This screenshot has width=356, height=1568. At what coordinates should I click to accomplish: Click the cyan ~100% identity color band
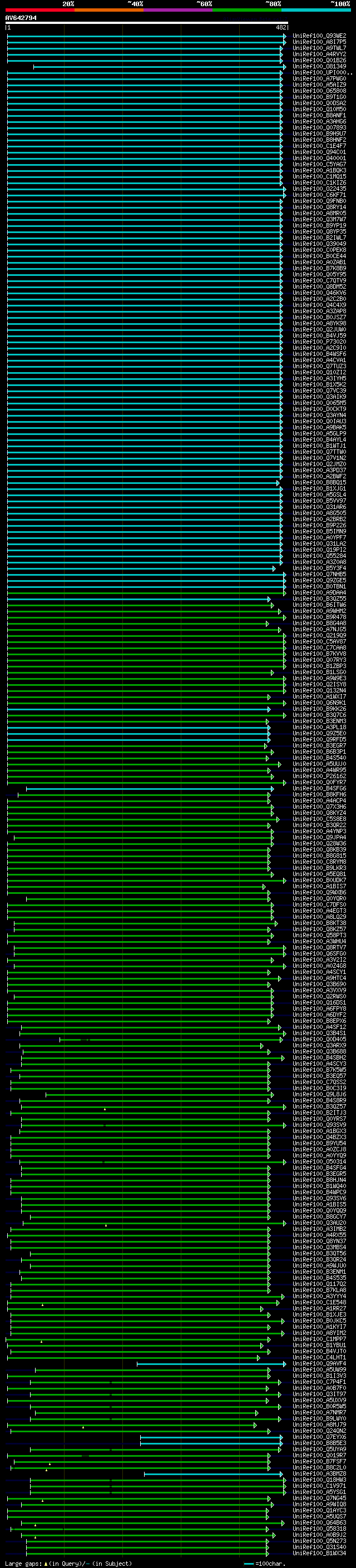pos(317,10)
